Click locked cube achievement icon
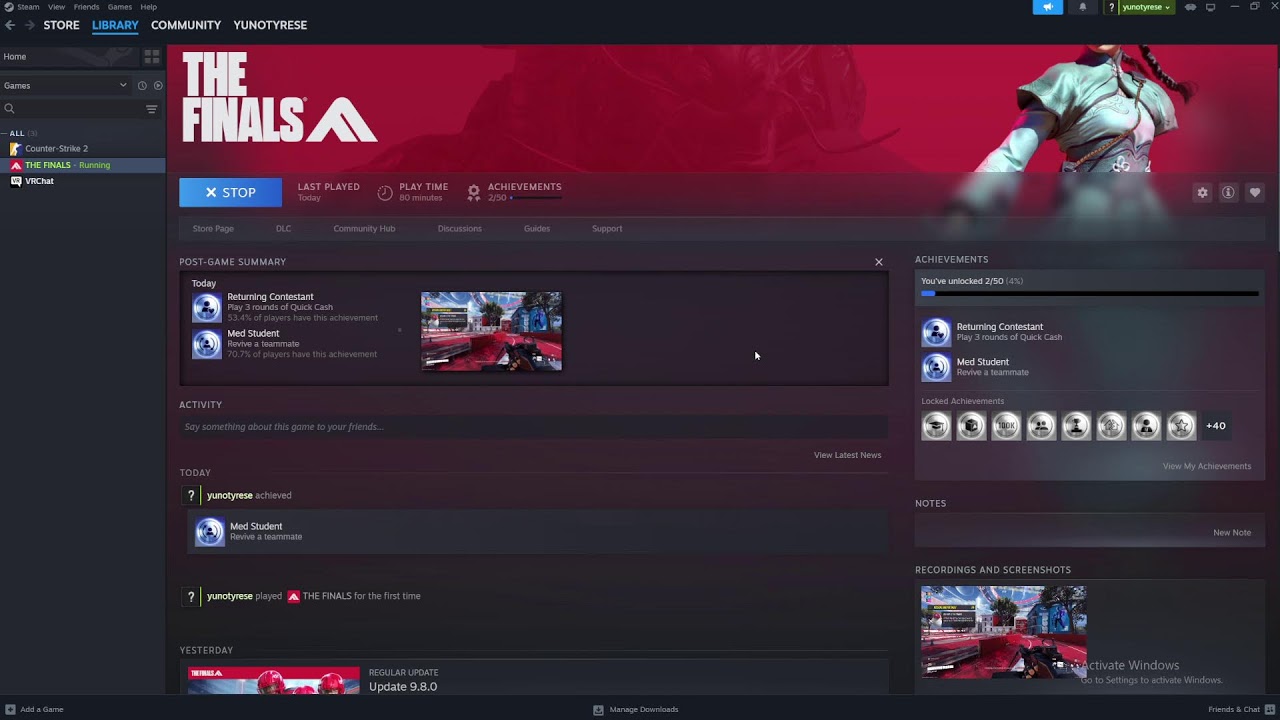The height and width of the screenshot is (720, 1280). point(971,426)
